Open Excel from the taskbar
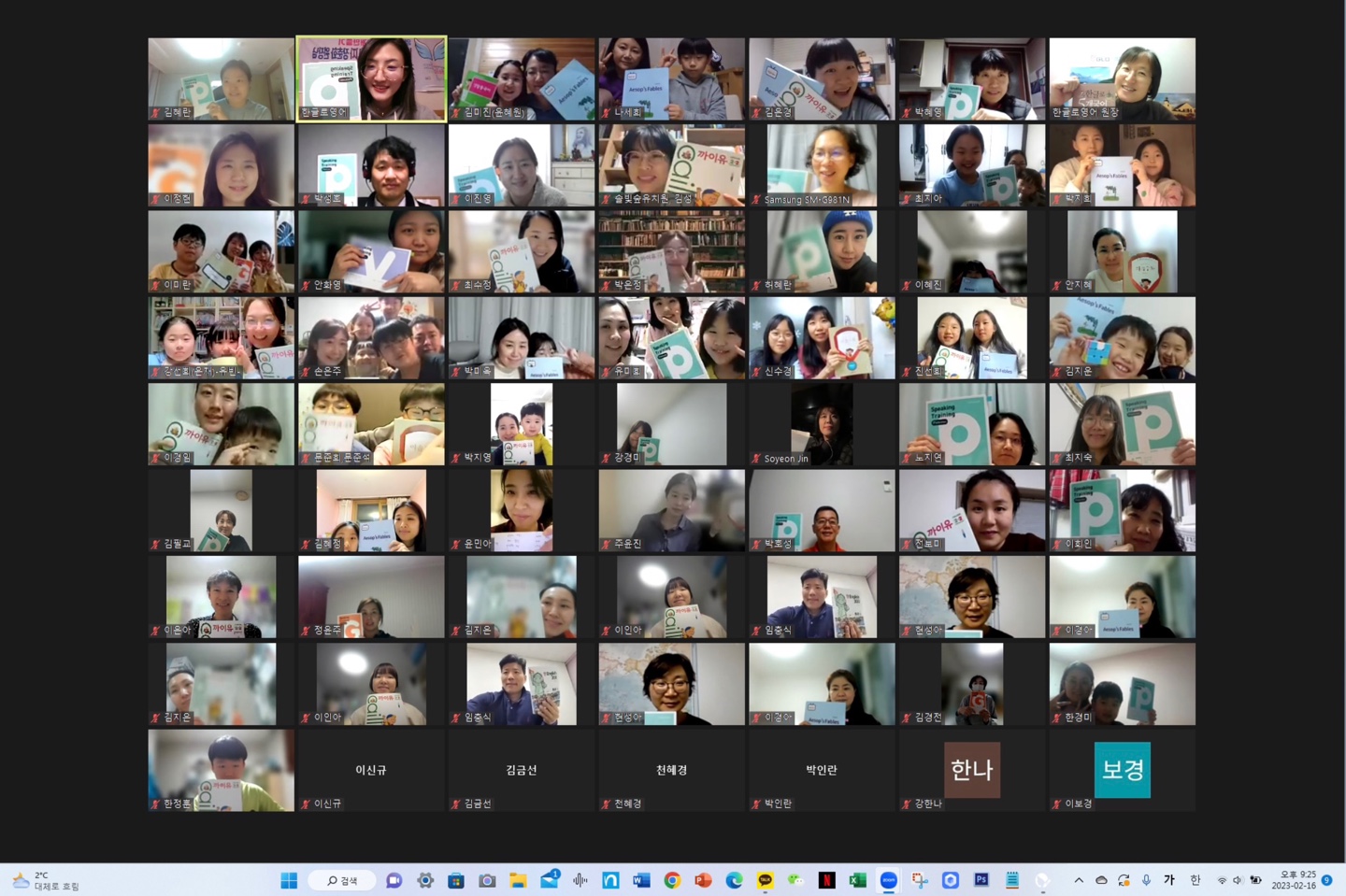 point(857,880)
